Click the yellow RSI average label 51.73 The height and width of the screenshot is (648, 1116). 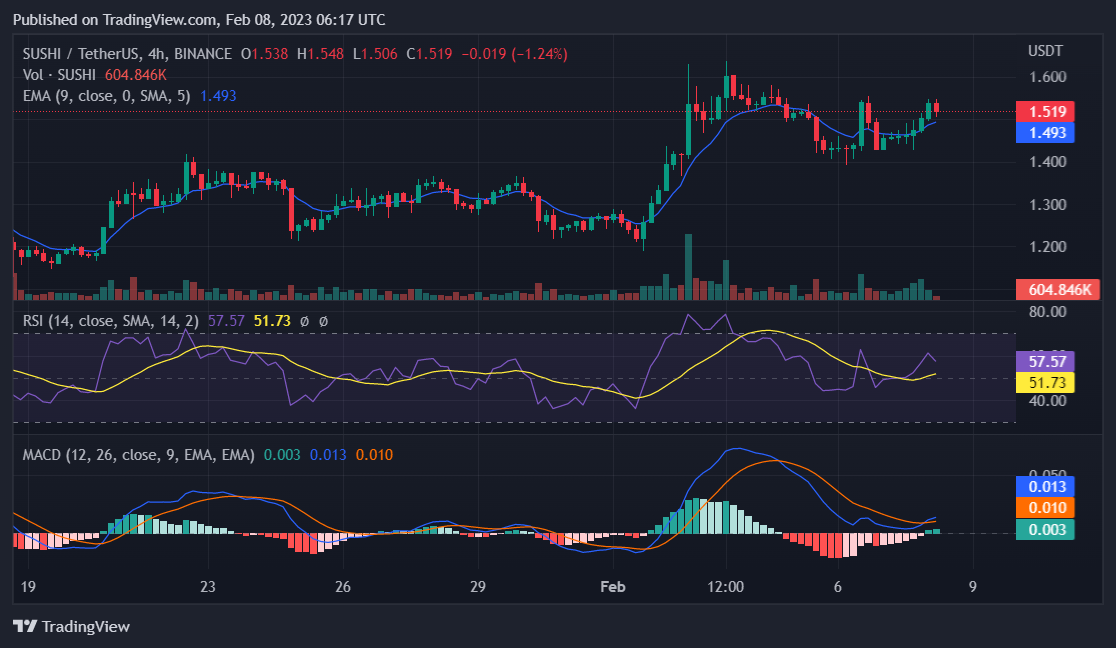coord(1045,383)
